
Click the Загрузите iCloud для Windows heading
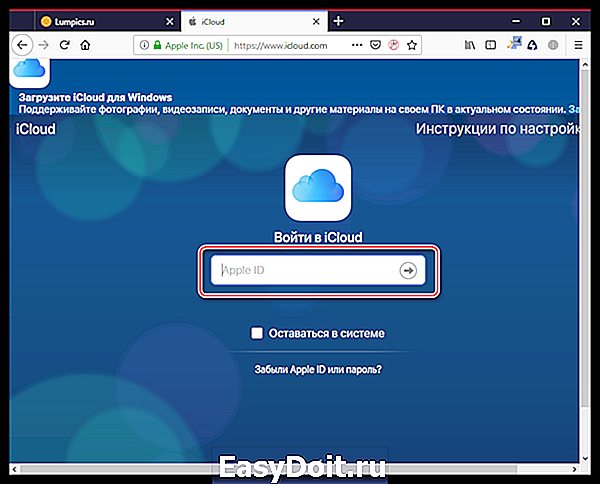(x=95, y=97)
